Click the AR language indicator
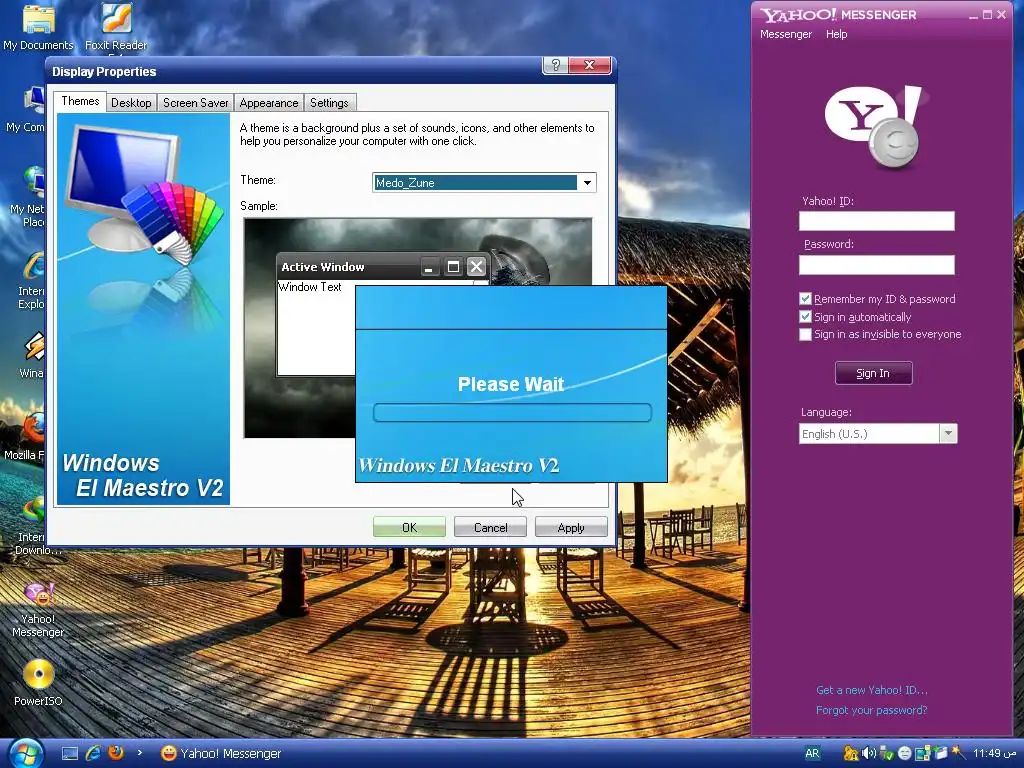The height and width of the screenshot is (768, 1024). pos(812,753)
